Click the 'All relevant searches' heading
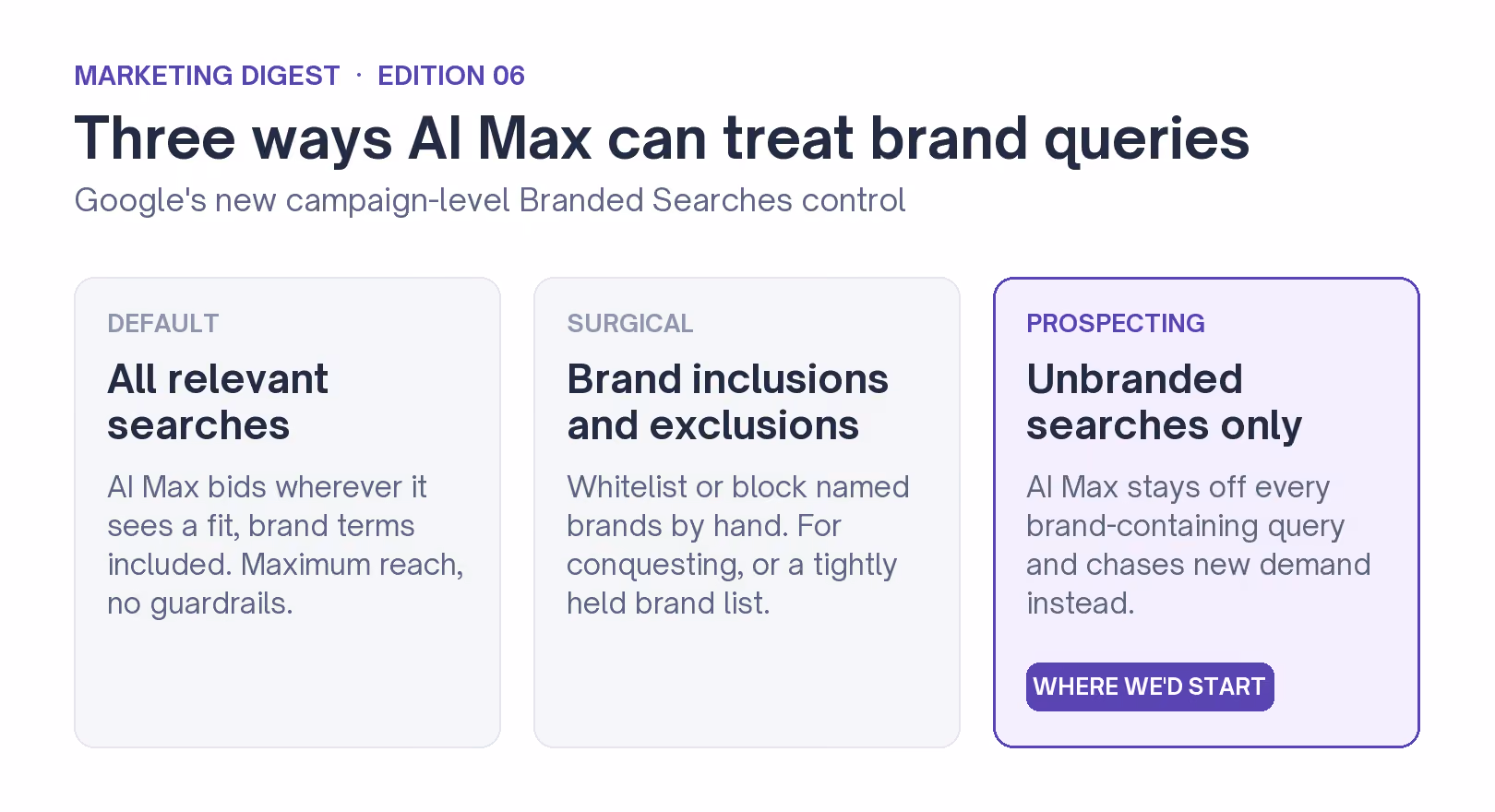 point(218,402)
